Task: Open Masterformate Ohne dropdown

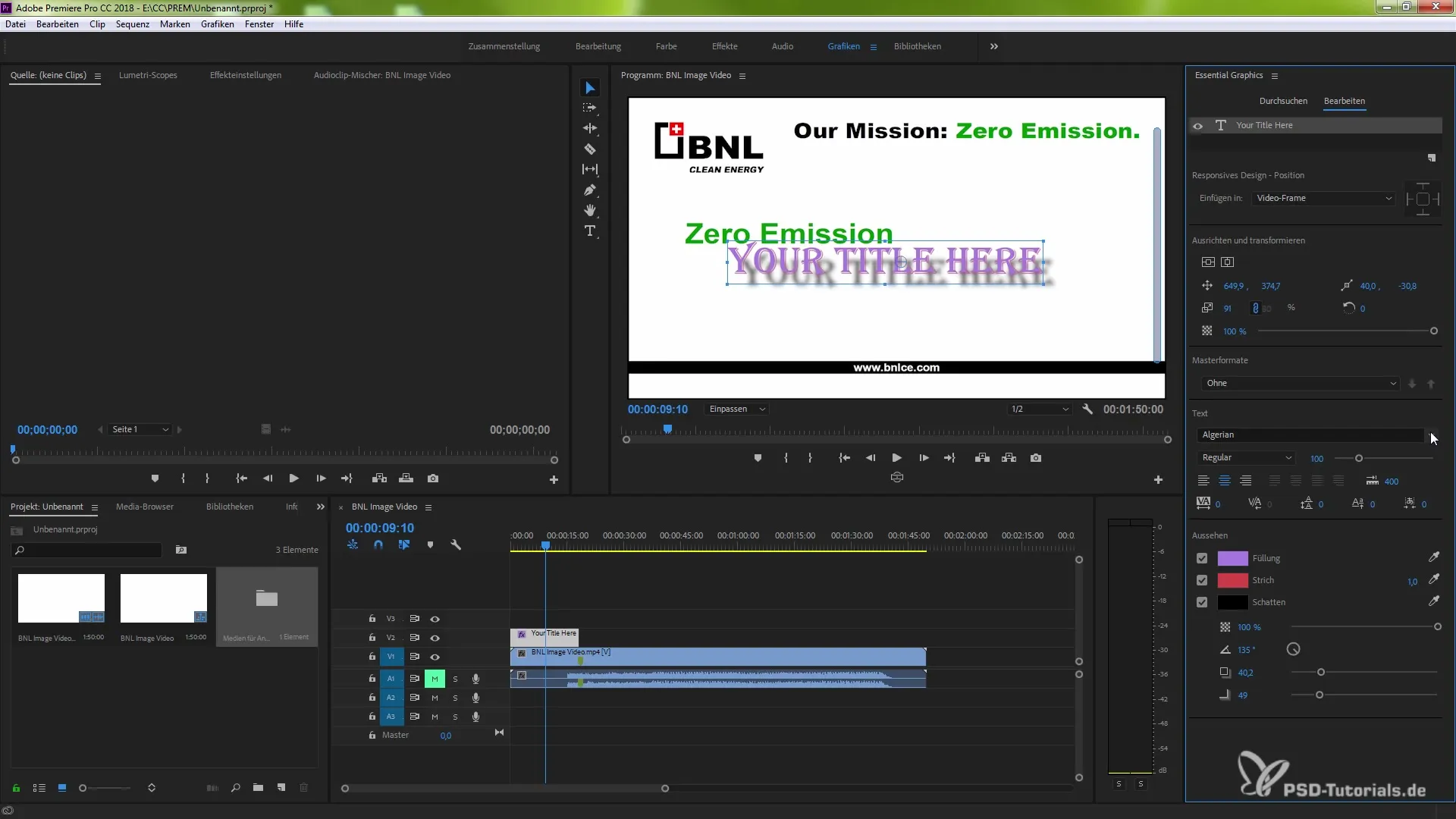Action: (x=1301, y=383)
